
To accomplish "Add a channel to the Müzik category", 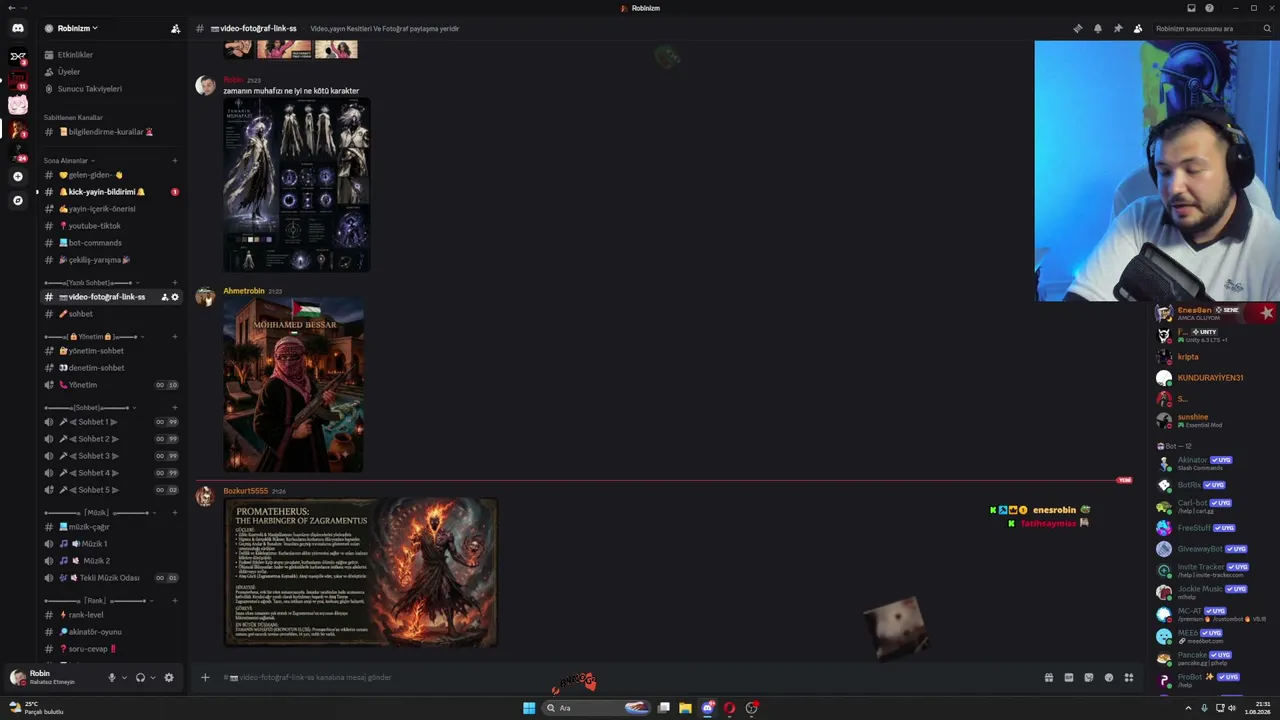I will [175, 513].
